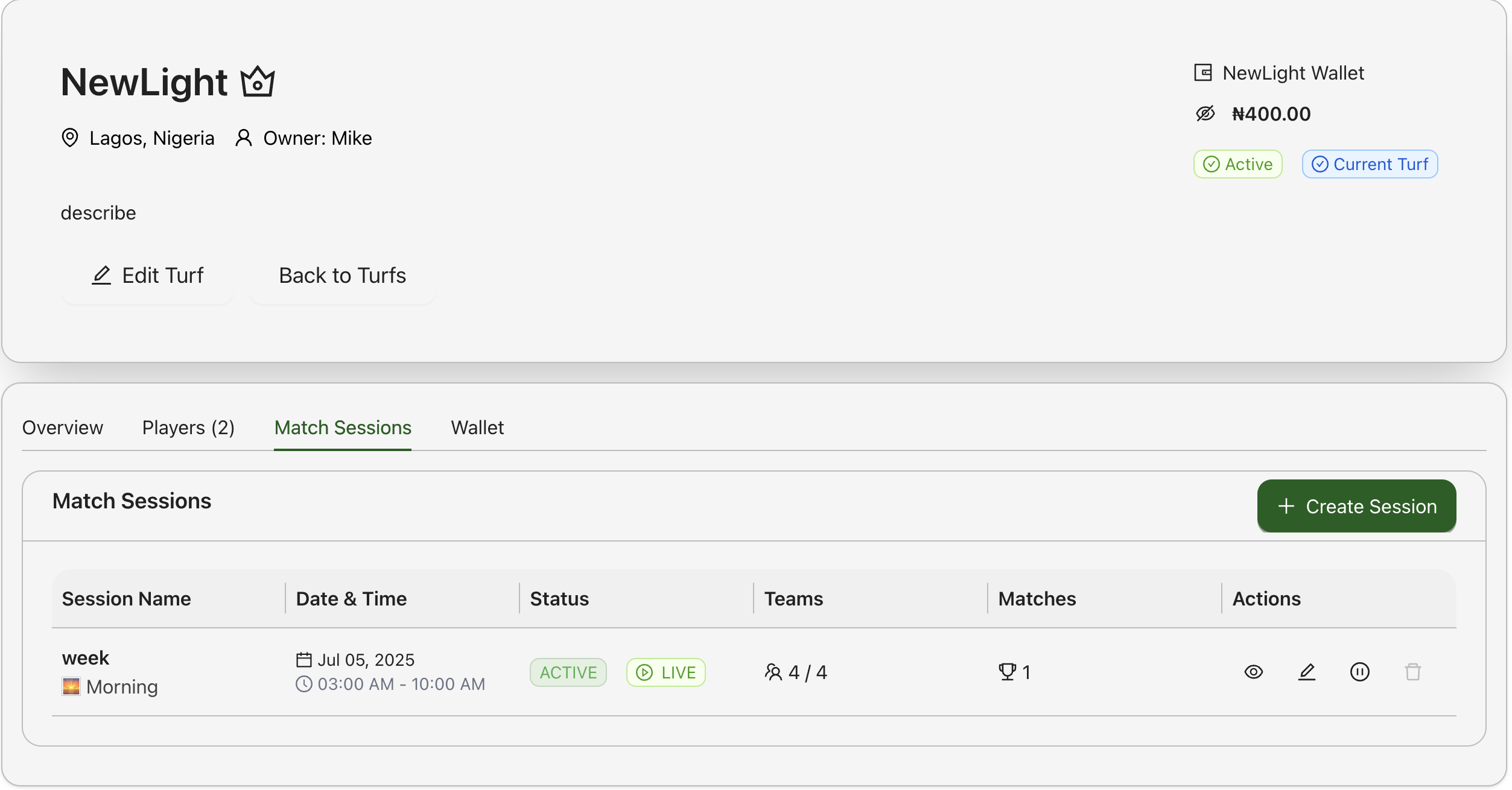Click the NewLight Wallet icon

coord(1203,73)
